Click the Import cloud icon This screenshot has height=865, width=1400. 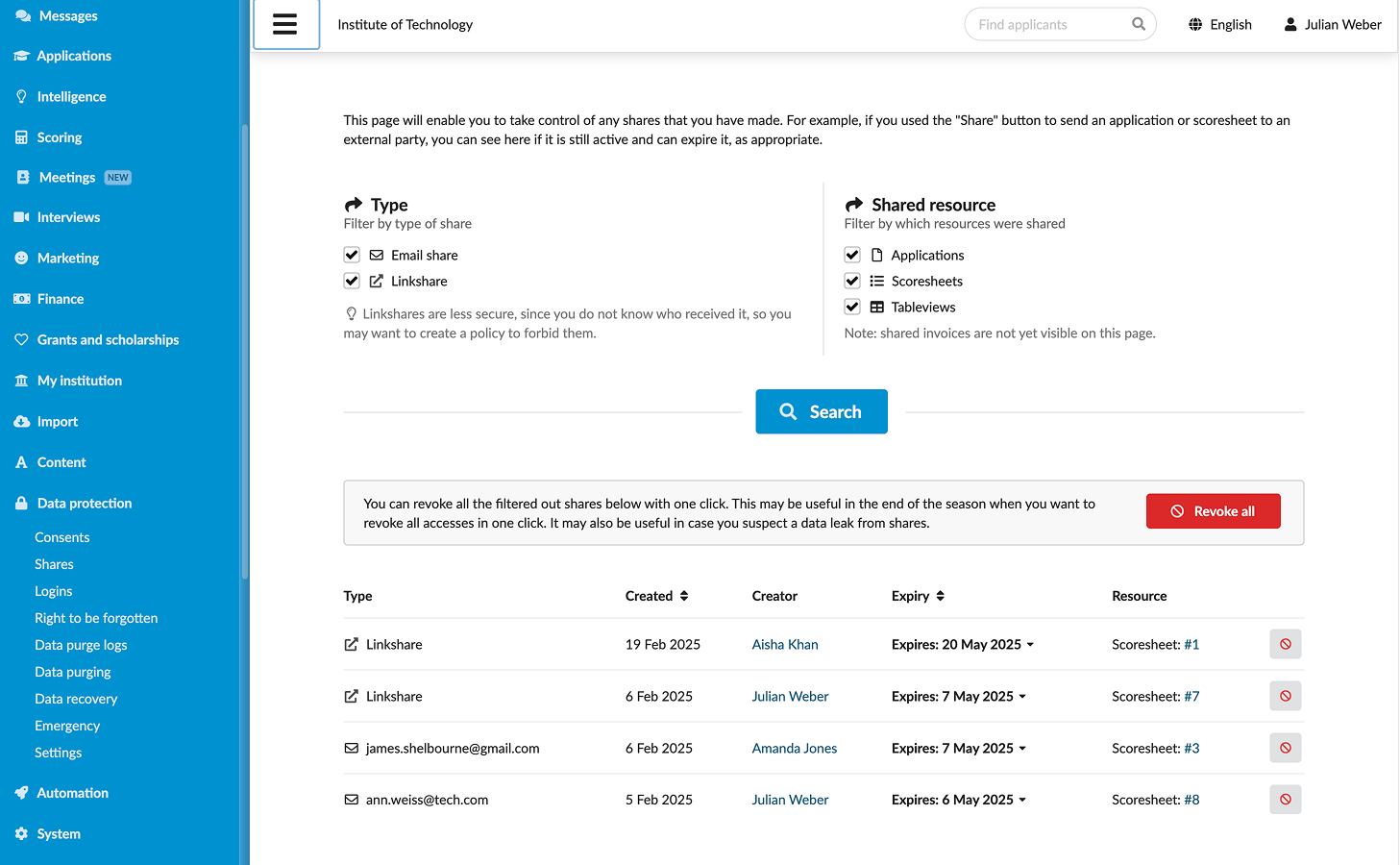pos(22,422)
